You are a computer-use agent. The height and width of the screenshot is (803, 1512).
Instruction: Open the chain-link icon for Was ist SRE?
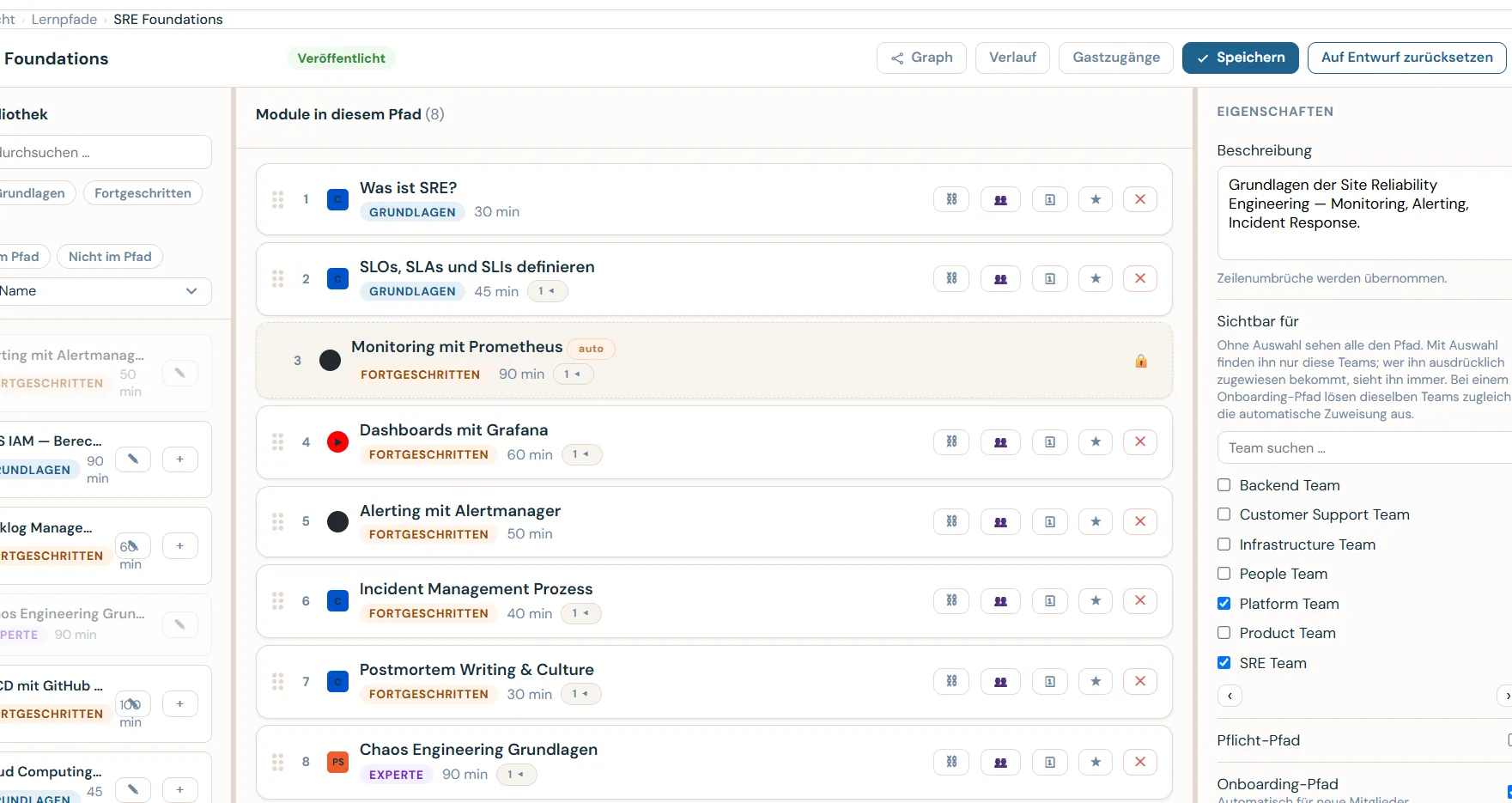click(x=951, y=199)
